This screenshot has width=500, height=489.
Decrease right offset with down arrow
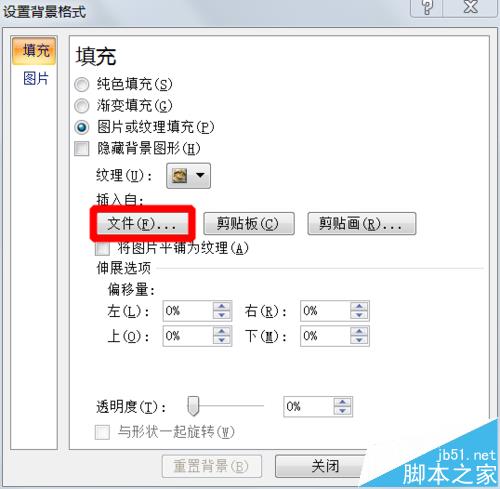[359, 315]
